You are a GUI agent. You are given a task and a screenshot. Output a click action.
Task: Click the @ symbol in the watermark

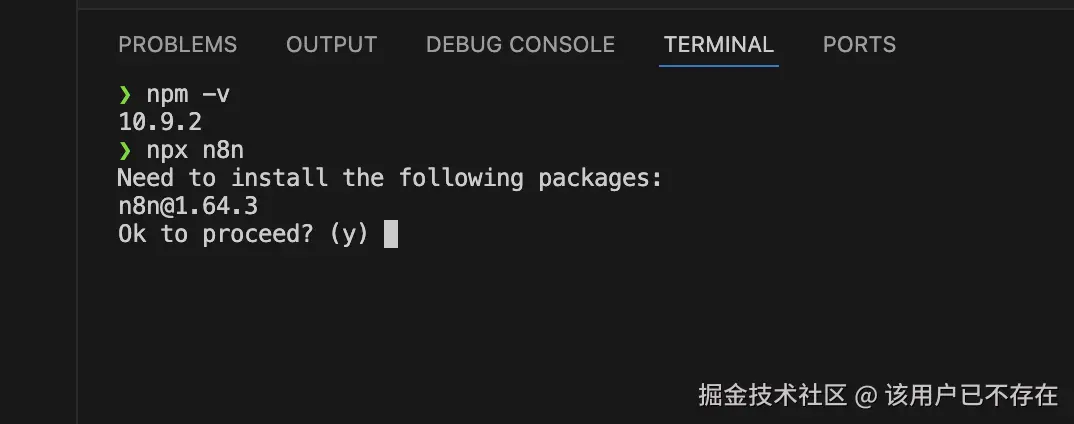tap(866, 395)
